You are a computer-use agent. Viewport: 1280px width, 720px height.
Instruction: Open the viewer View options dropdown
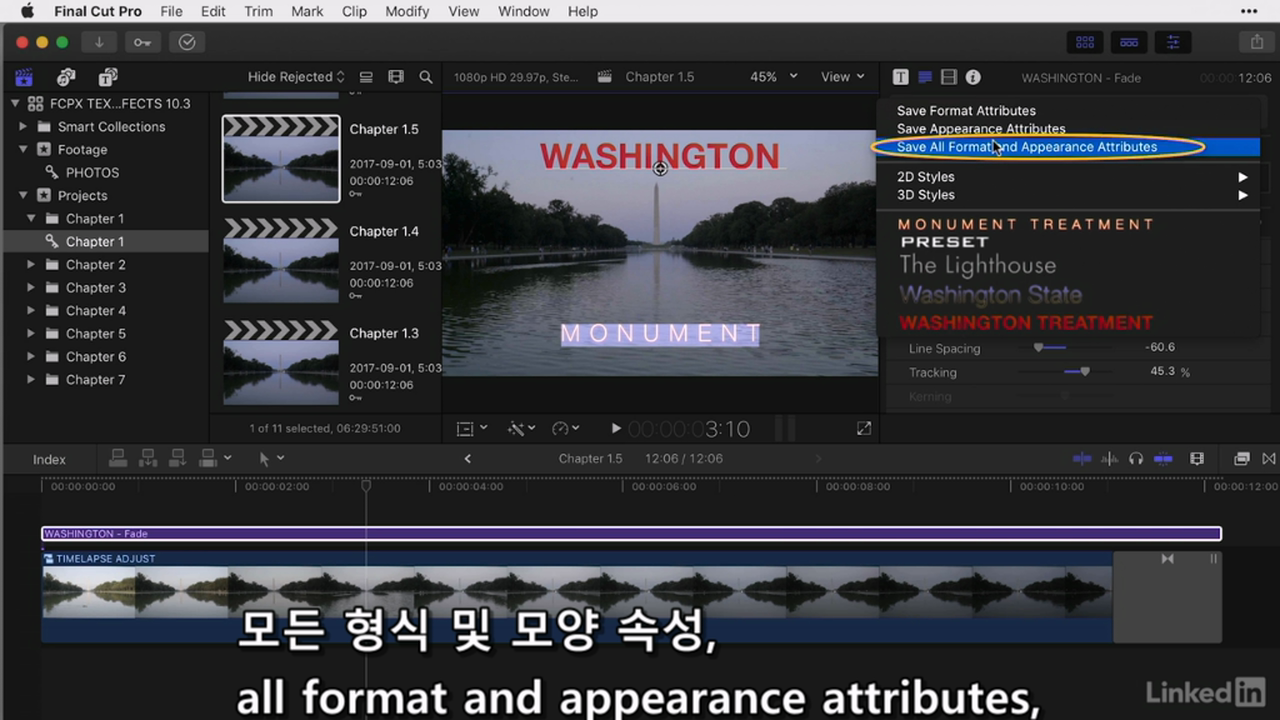click(842, 77)
